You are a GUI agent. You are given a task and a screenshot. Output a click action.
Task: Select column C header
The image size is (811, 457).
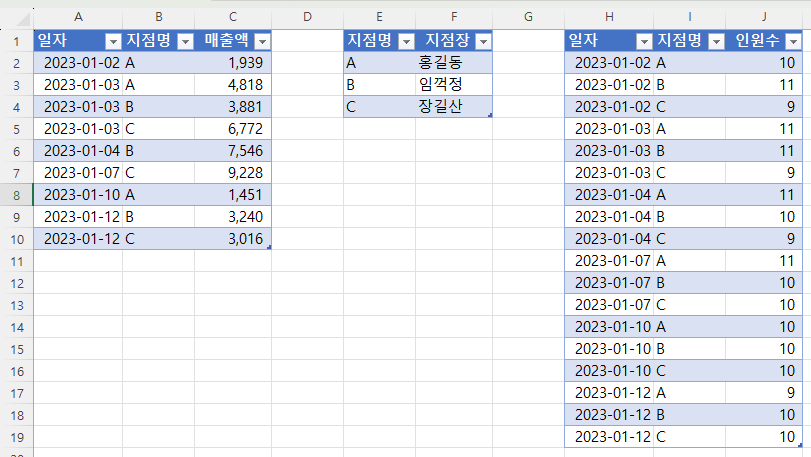pos(233,17)
